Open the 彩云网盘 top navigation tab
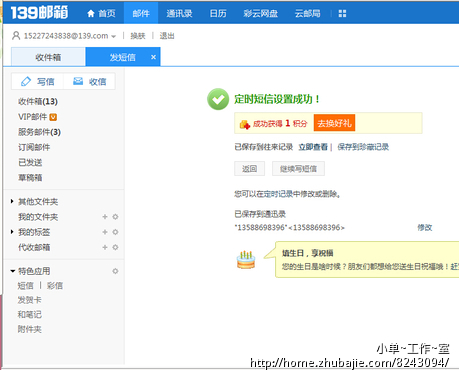The height and width of the screenshot is (370, 459). point(261,13)
